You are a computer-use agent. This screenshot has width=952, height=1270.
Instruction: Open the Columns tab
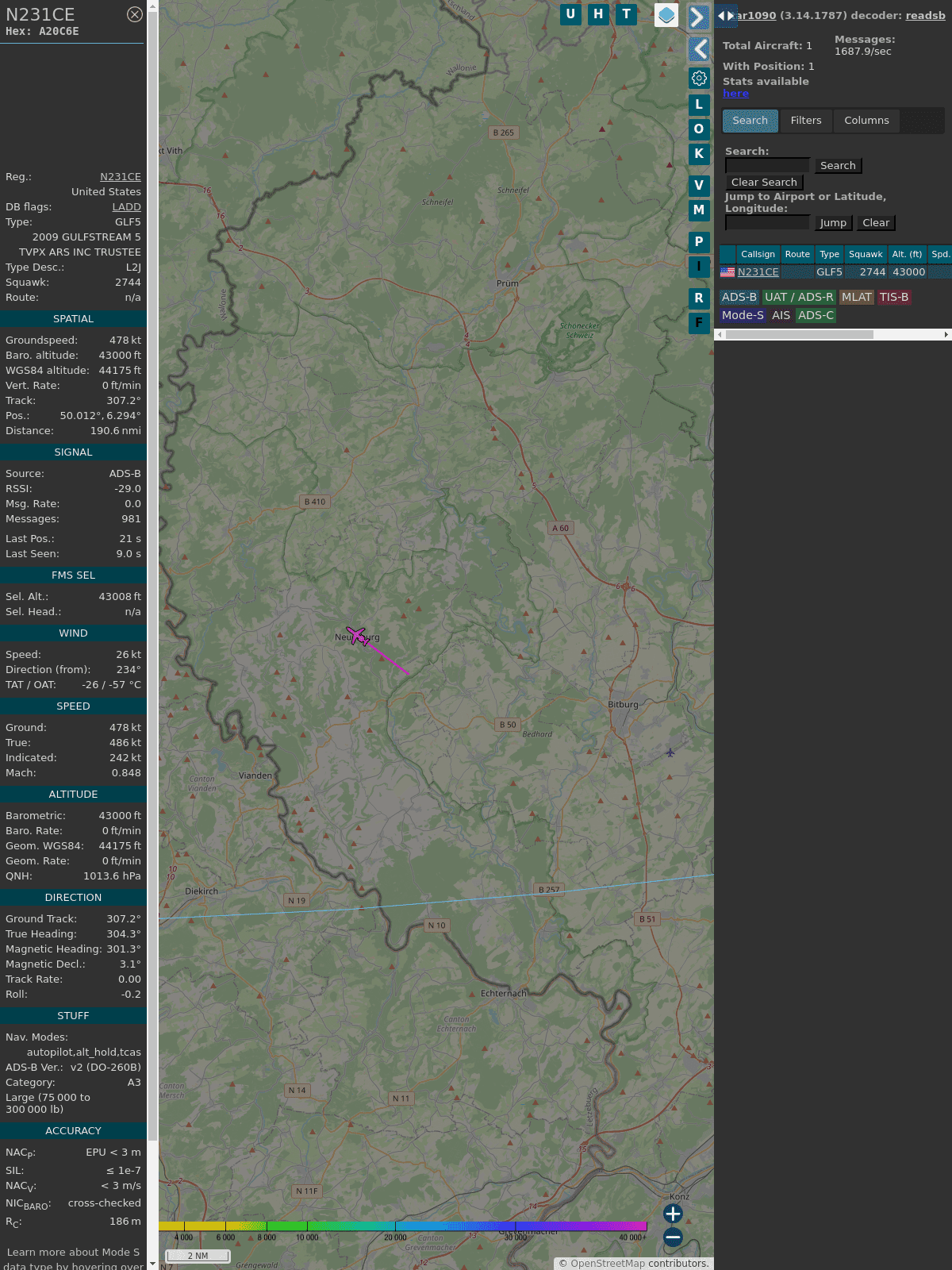pos(866,121)
